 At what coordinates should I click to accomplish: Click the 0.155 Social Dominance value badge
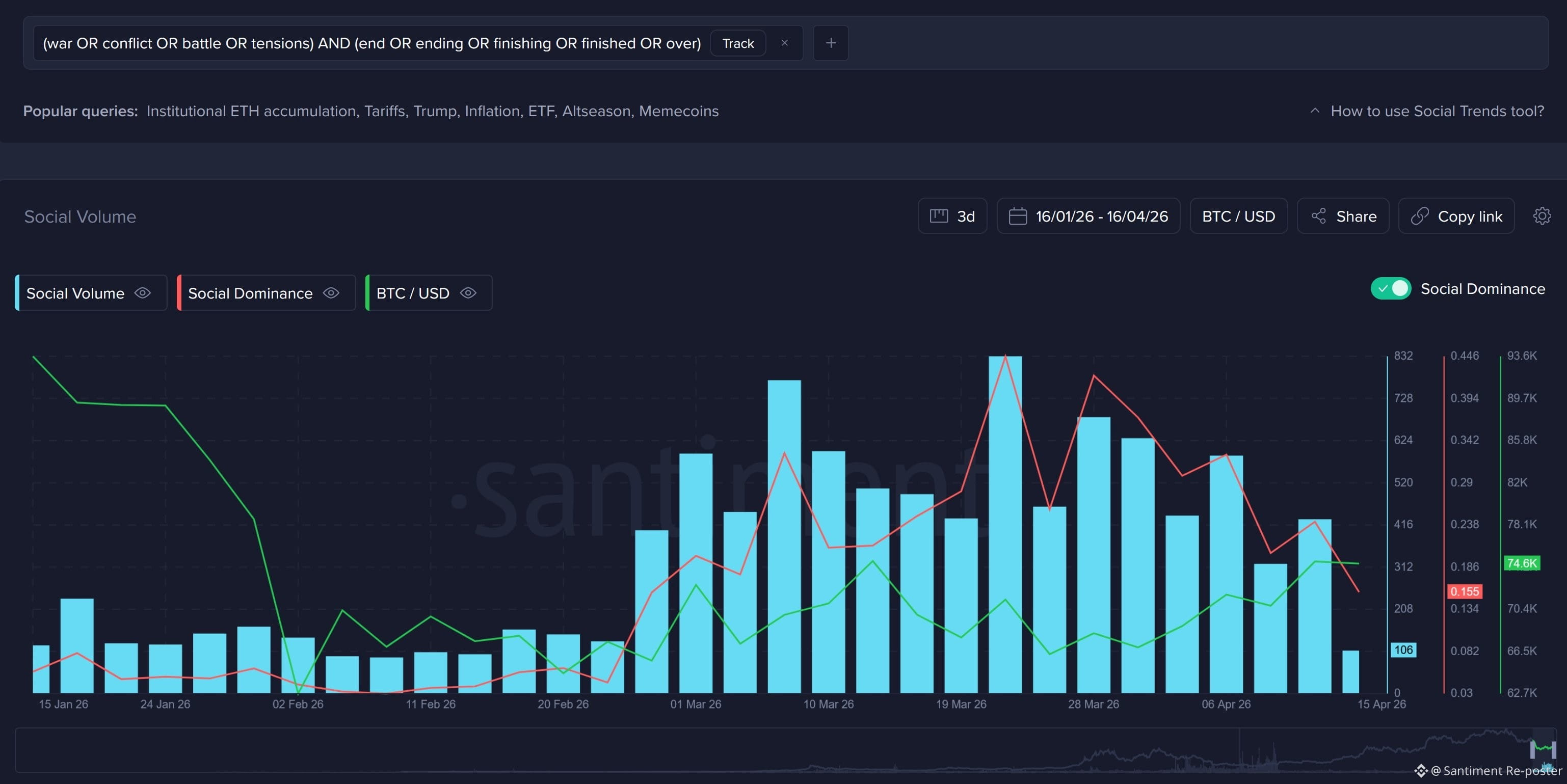[x=1464, y=591]
